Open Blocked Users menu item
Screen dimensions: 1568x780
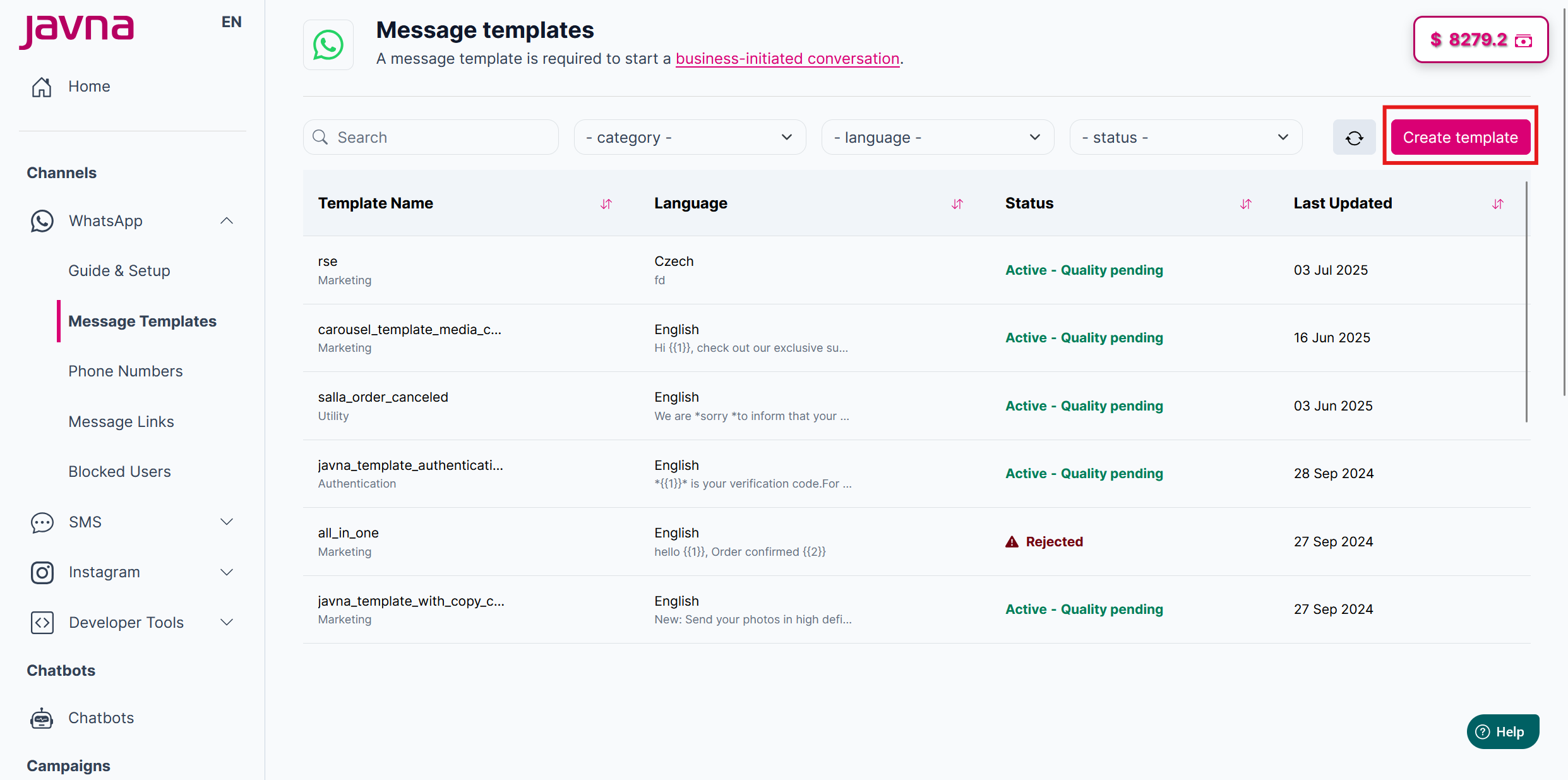(119, 472)
